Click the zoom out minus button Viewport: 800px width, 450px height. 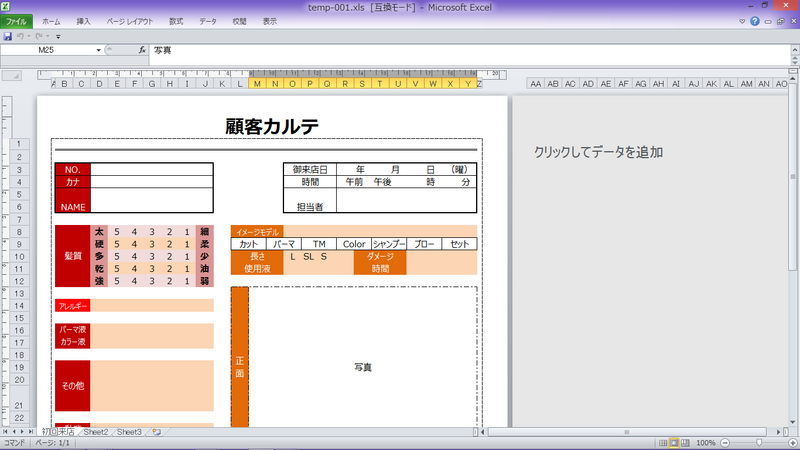point(724,442)
